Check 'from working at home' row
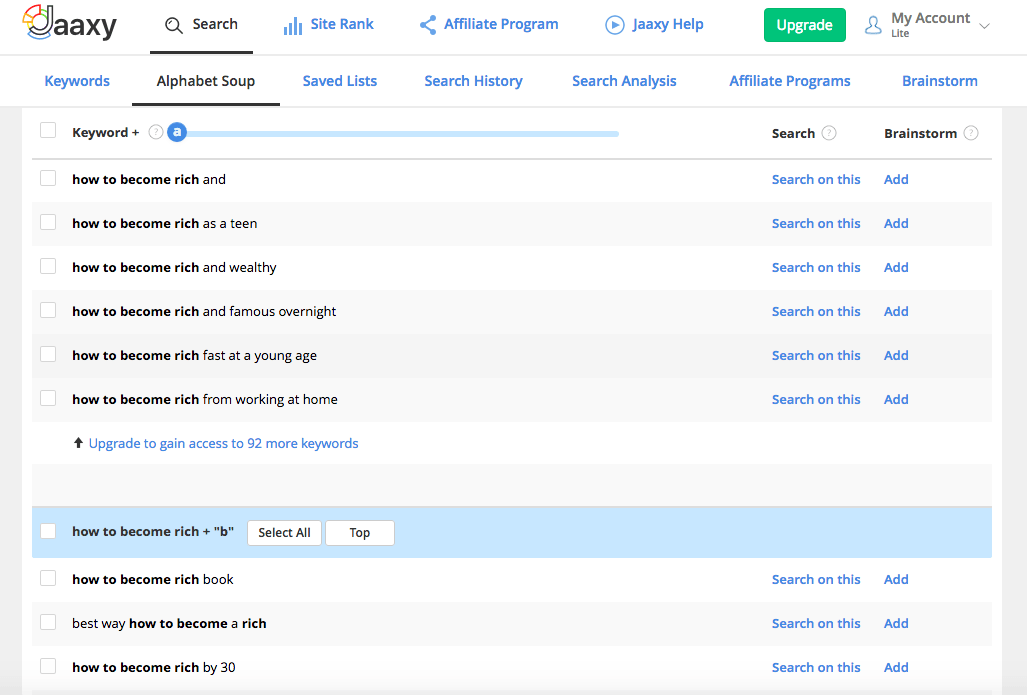The height and width of the screenshot is (695, 1027). 48,398
